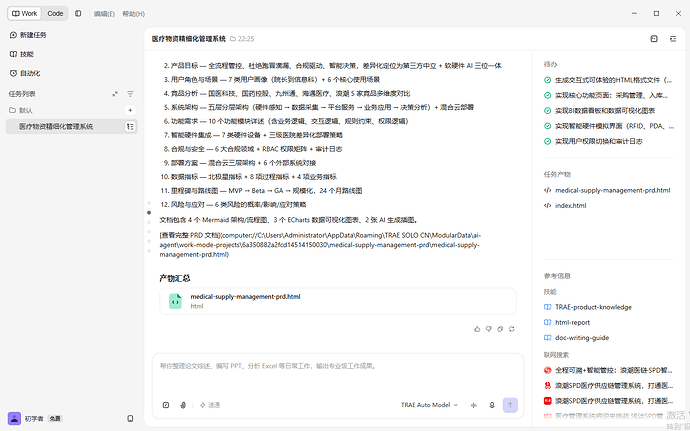
Task: Open user profile 初学者
Action: coord(34,419)
